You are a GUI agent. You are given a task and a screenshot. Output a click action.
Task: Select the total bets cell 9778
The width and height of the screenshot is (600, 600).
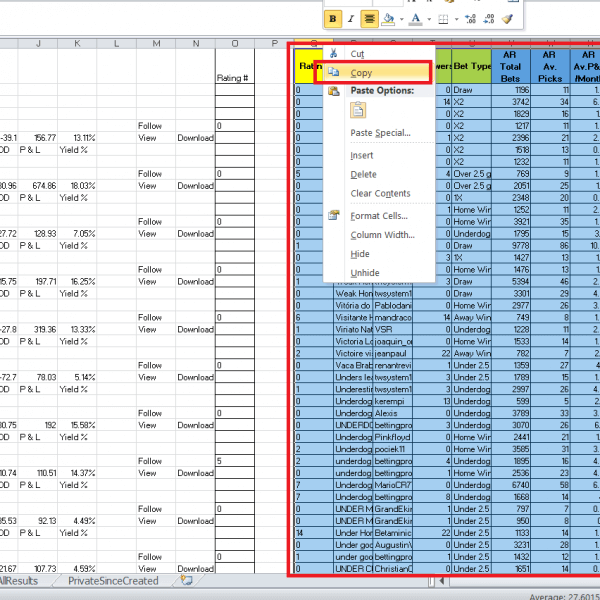click(511, 246)
